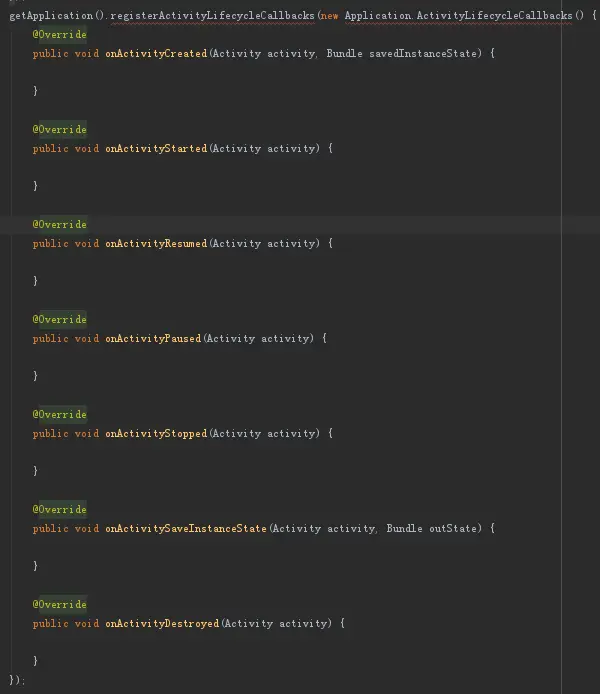Click the Application.ActivityLifecycleCallbacks class name
600x694 pixels.
pyautogui.click(x=458, y=16)
